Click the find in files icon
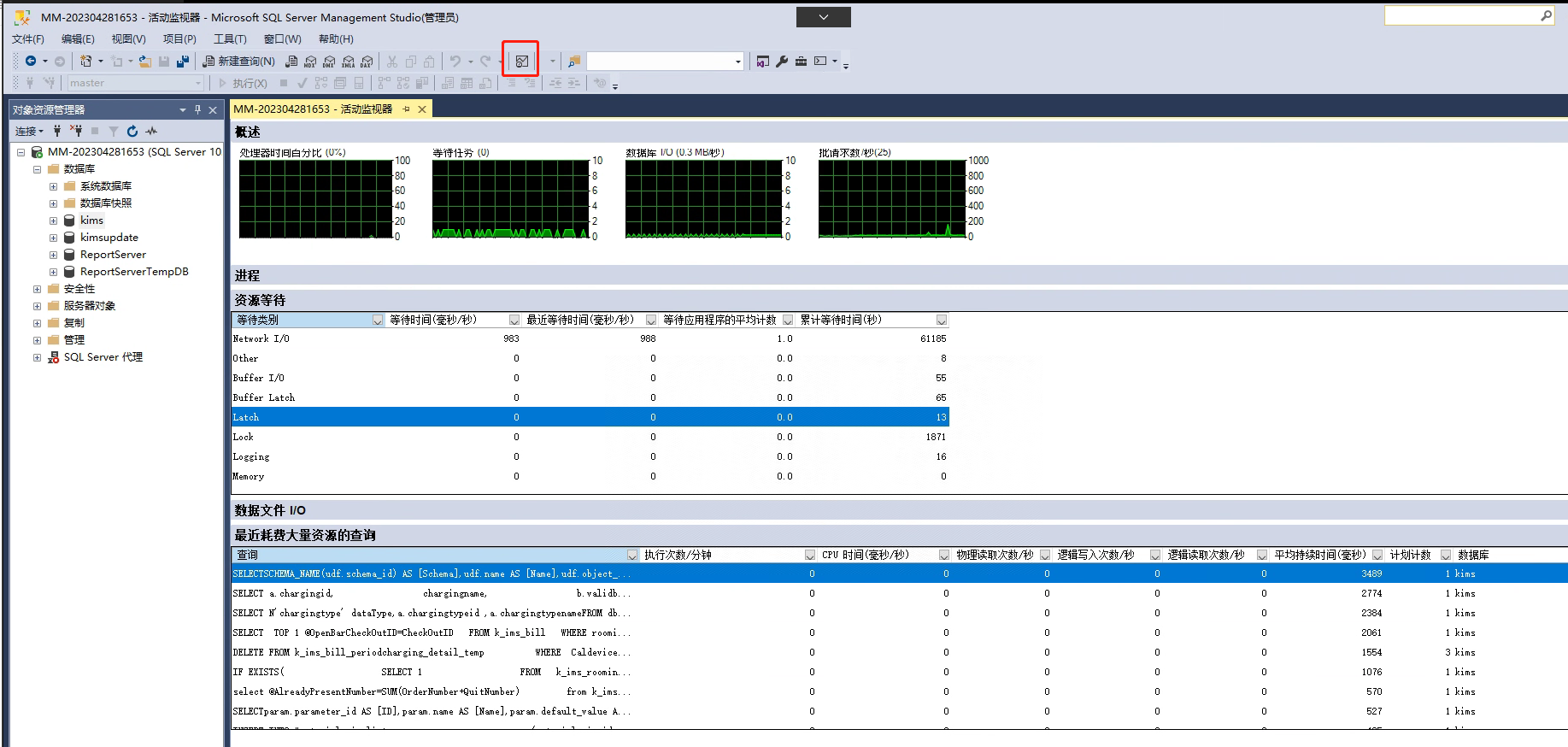This screenshot has width=1568, height=747. tap(574, 61)
